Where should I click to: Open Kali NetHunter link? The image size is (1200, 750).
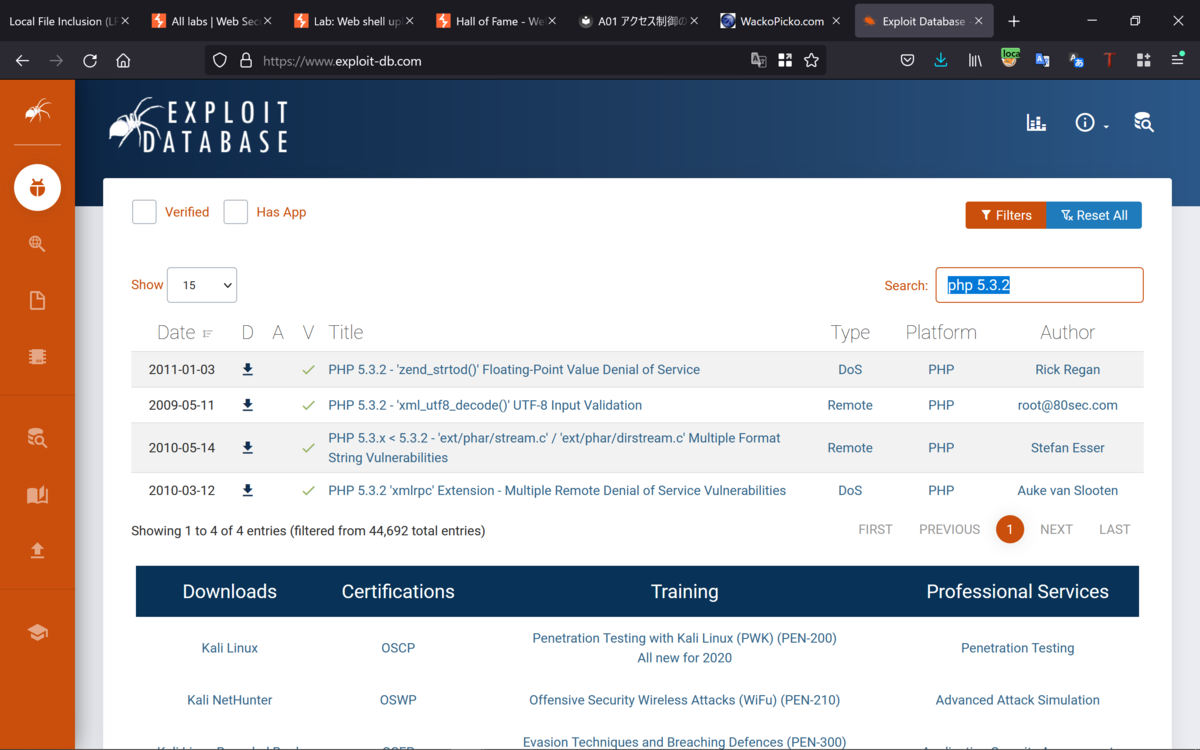click(230, 700)
